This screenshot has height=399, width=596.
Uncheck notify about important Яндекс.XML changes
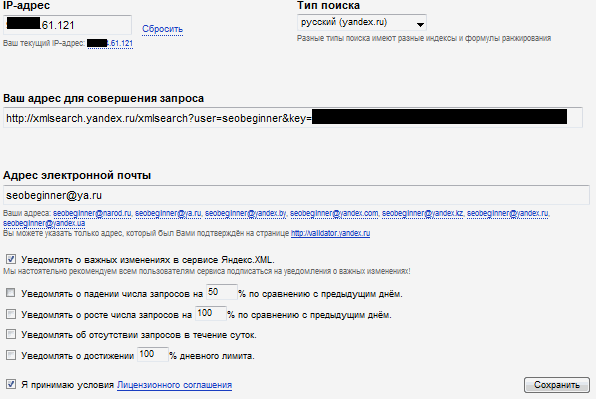pyautogui.click(x=11, y=260)
